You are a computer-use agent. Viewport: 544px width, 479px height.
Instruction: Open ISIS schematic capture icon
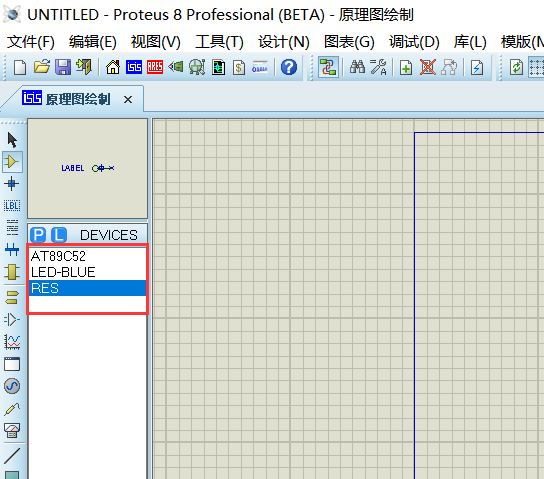(134, 67)
